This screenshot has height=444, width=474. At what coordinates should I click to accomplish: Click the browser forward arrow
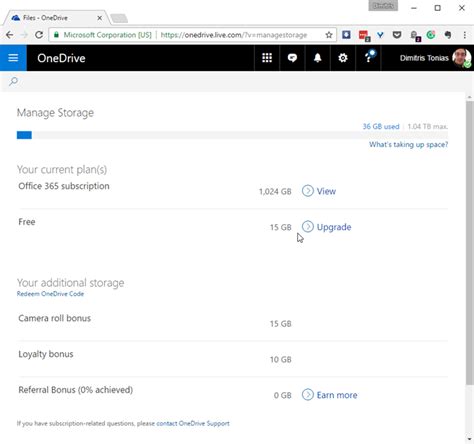24,35
